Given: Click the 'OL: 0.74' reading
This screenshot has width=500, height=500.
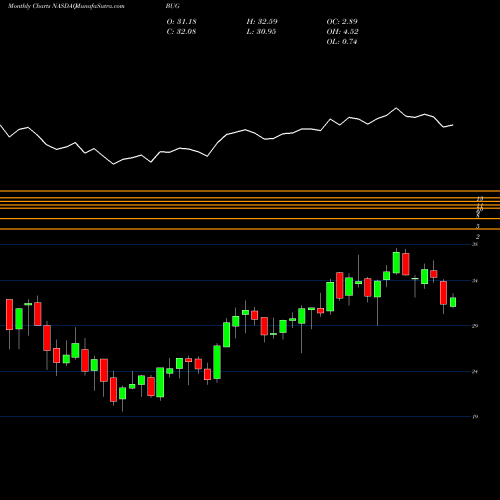Looking at the screenshot, I should pyautogui.click(x=342, y=41).
